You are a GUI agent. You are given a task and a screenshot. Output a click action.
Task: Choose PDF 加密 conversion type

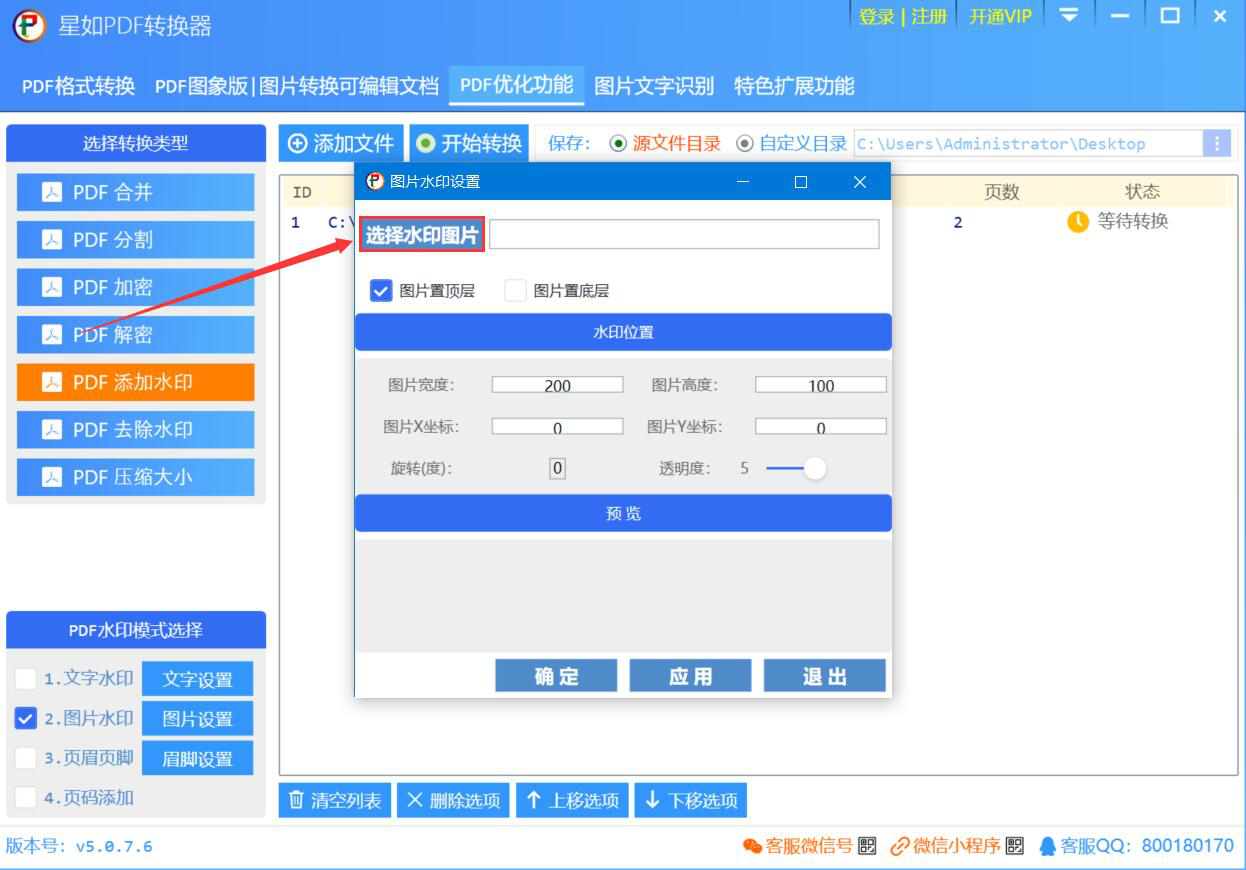pos(136,287)
